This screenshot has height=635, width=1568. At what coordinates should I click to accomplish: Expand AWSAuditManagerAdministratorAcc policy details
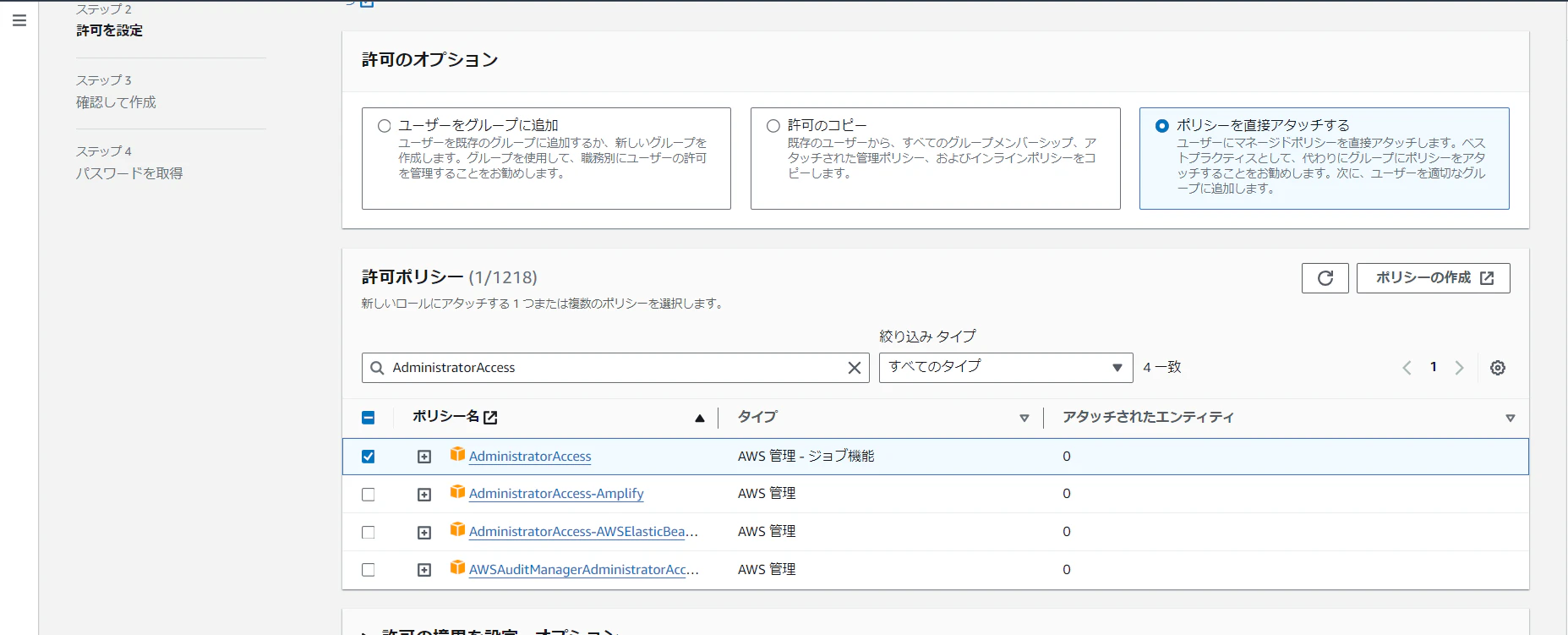tap(424, 570)
